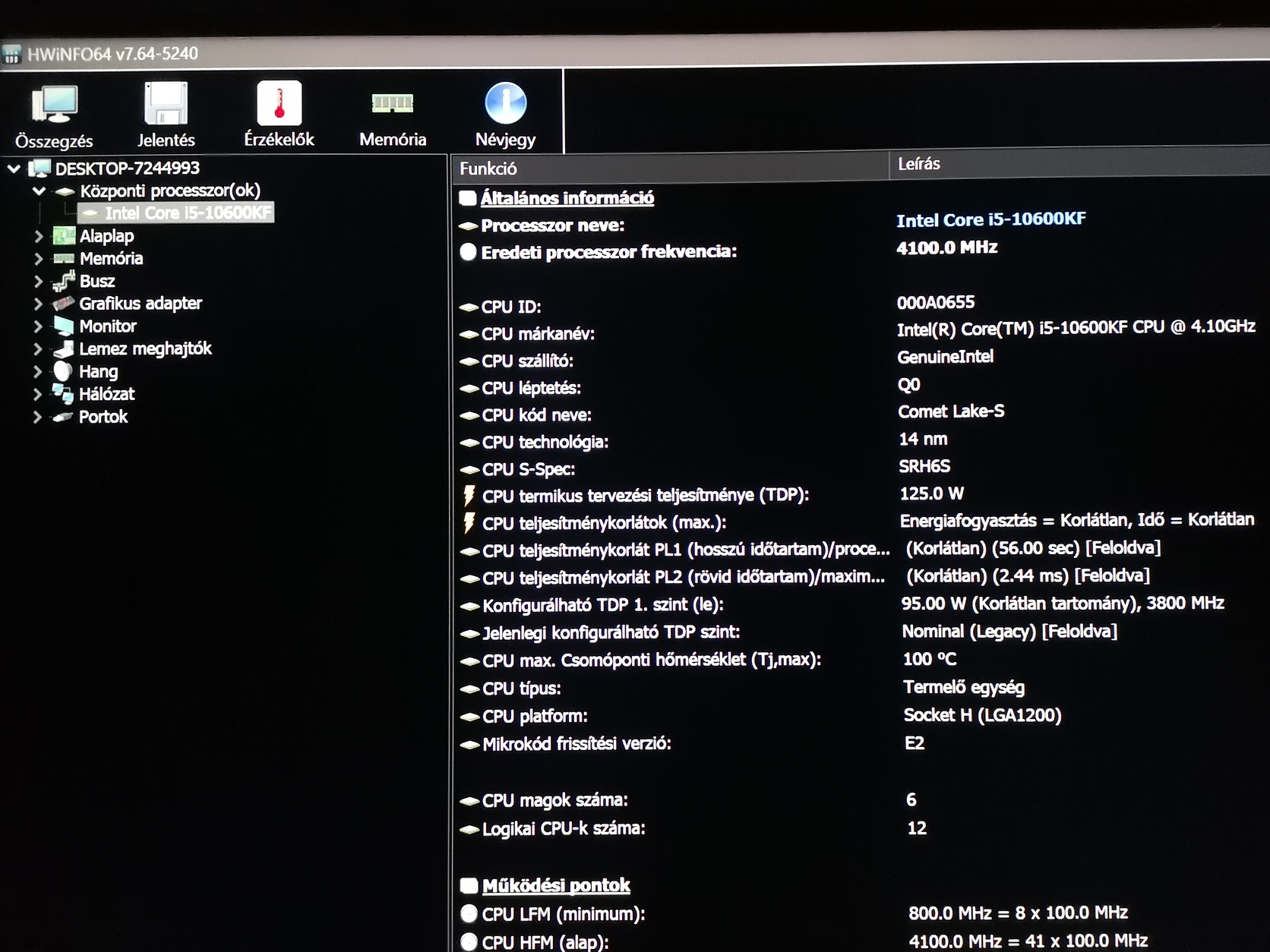Select the CPU S-Spec row label
The image size is (1270, 952).
tap(528, 469)
